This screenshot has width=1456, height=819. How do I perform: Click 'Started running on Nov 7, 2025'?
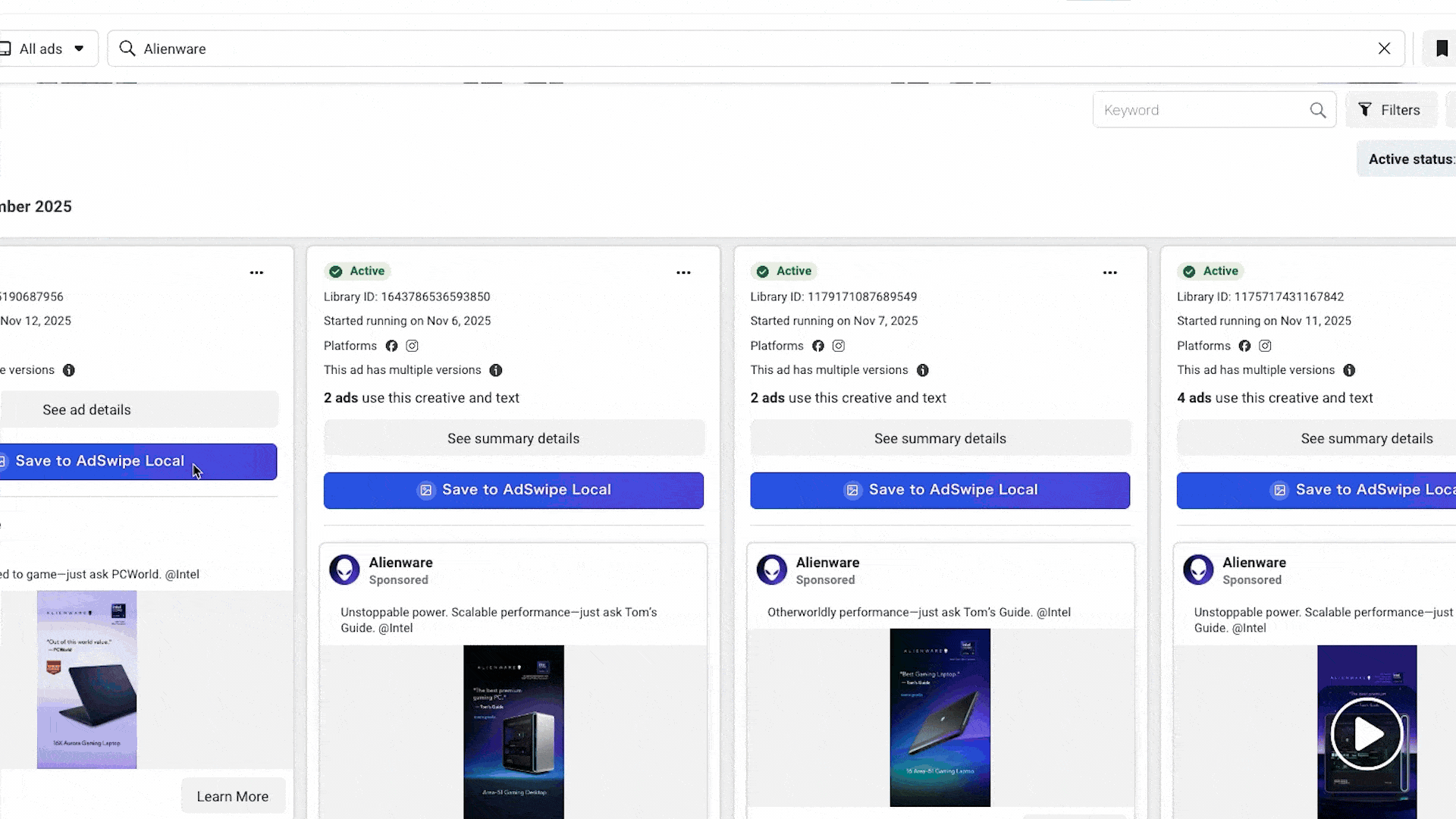pos(834,321)
